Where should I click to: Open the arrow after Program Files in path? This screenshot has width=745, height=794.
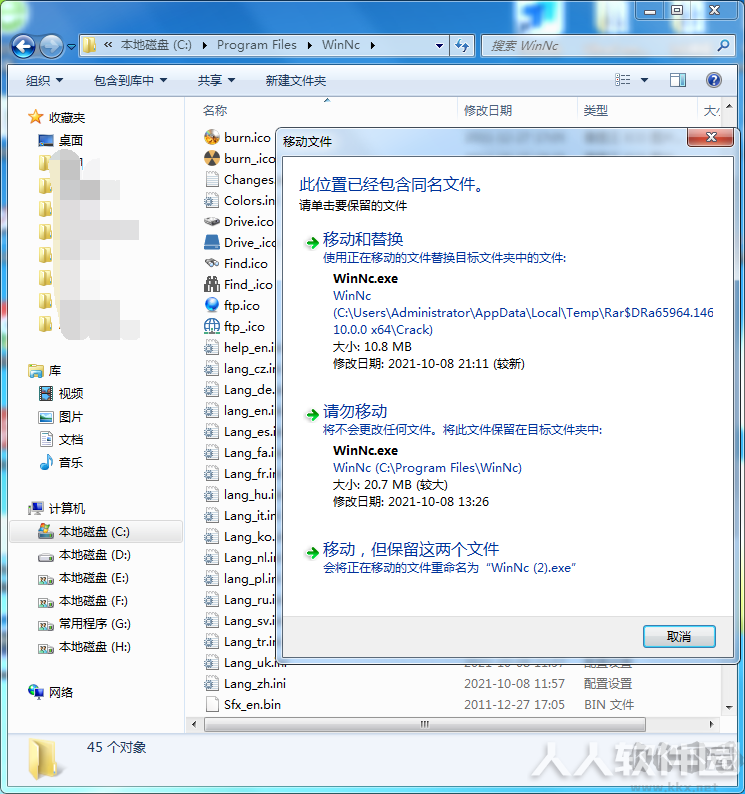coord(309,46)
